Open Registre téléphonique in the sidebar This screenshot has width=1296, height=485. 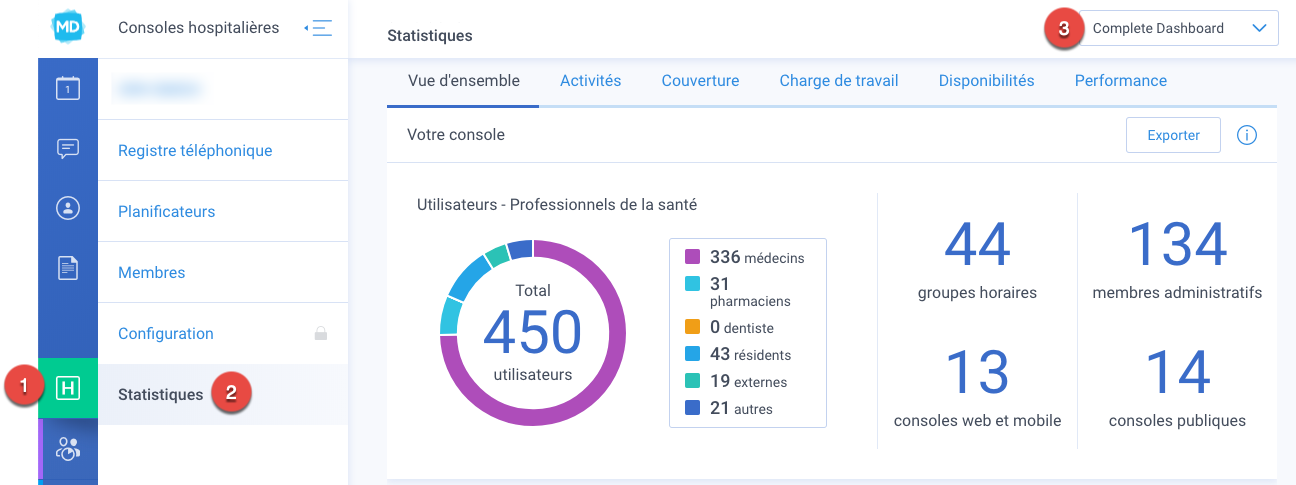tap(223, 150)
